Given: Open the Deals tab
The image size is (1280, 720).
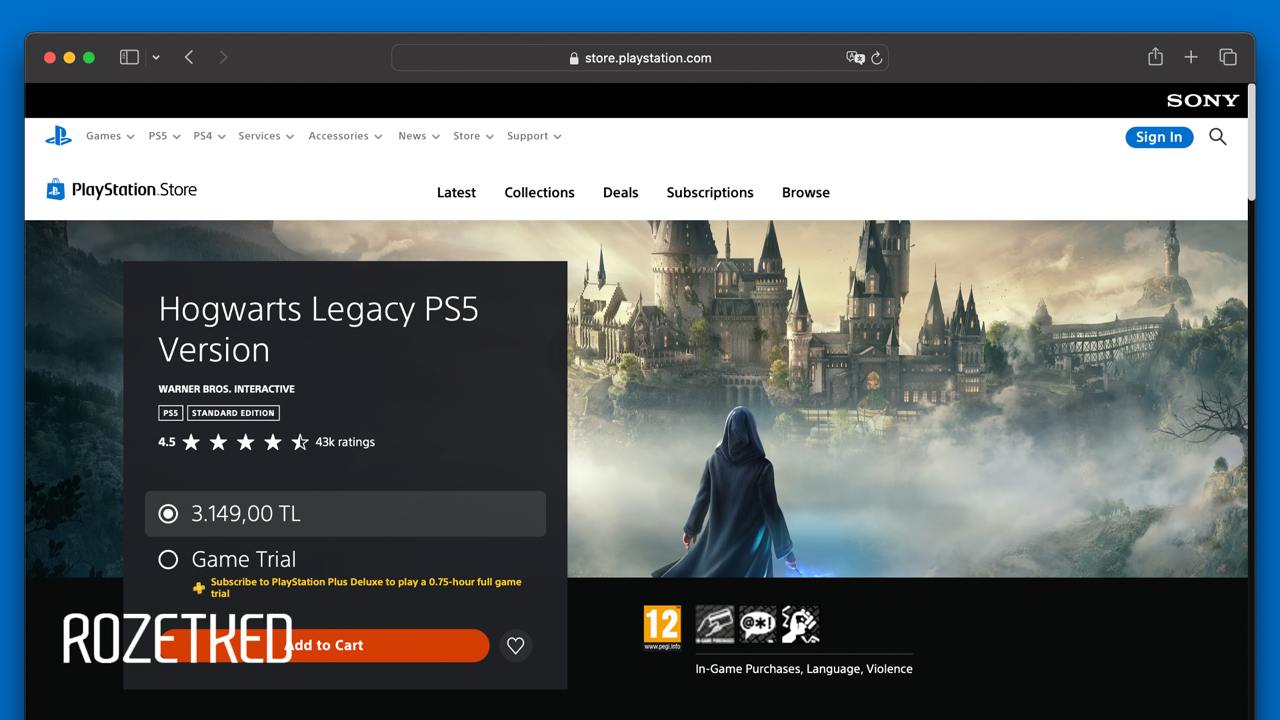Looking at the screenshot, I should coord(620,192).
